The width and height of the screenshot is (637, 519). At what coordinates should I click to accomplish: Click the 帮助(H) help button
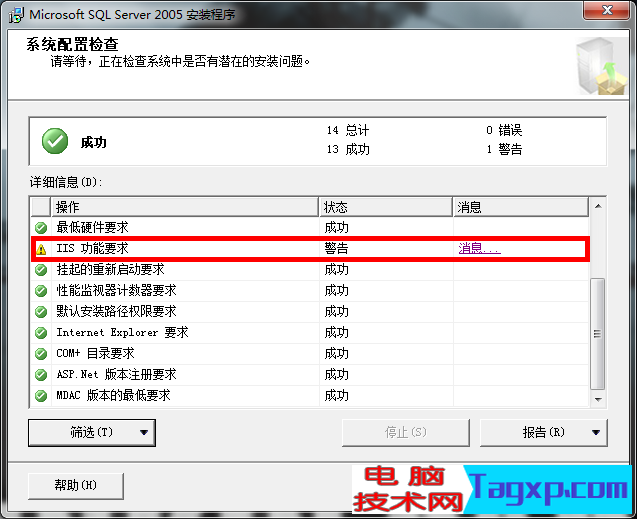pyautogui.click(x=76, y=486)
